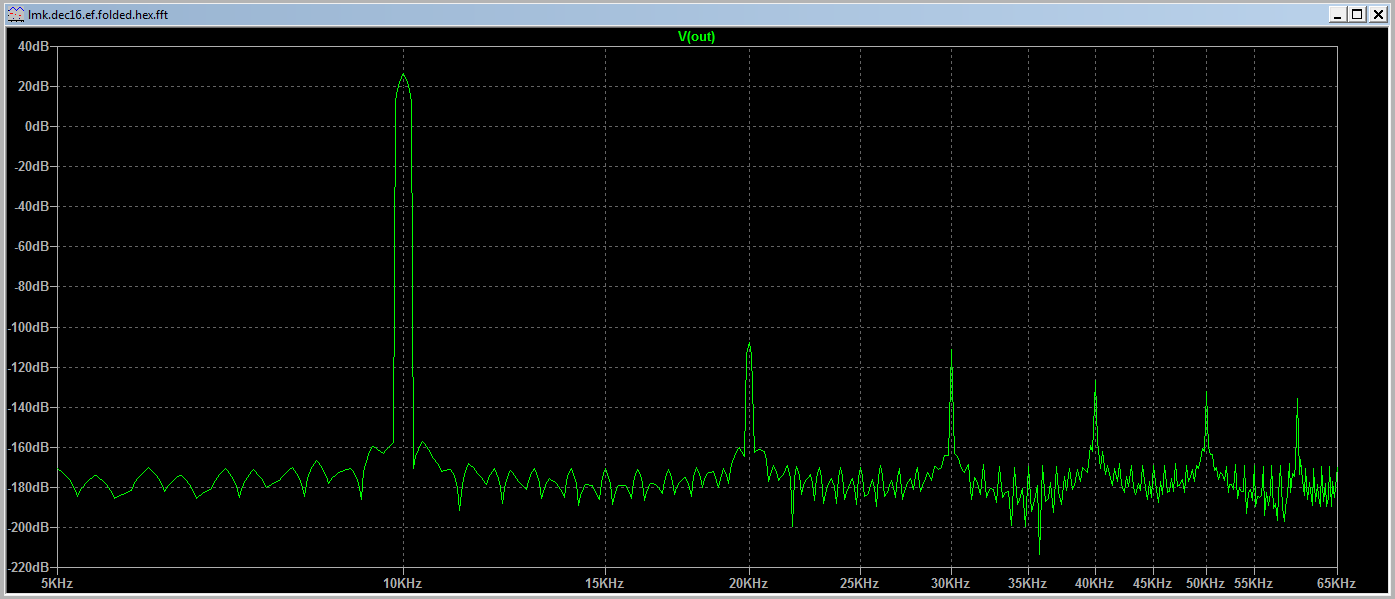Click the -80dB vertical axis label
Image resolution: width=1395 pixels, height=599 pixels.
pos(32,286)
